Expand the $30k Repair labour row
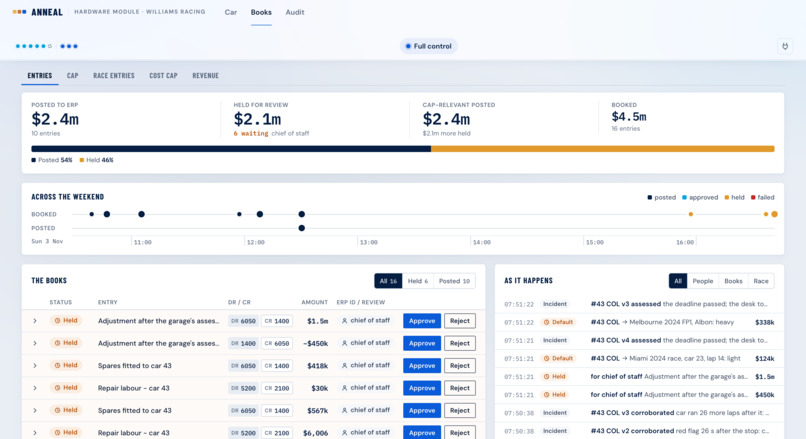 pyautogui.click(x=35, y=388)
